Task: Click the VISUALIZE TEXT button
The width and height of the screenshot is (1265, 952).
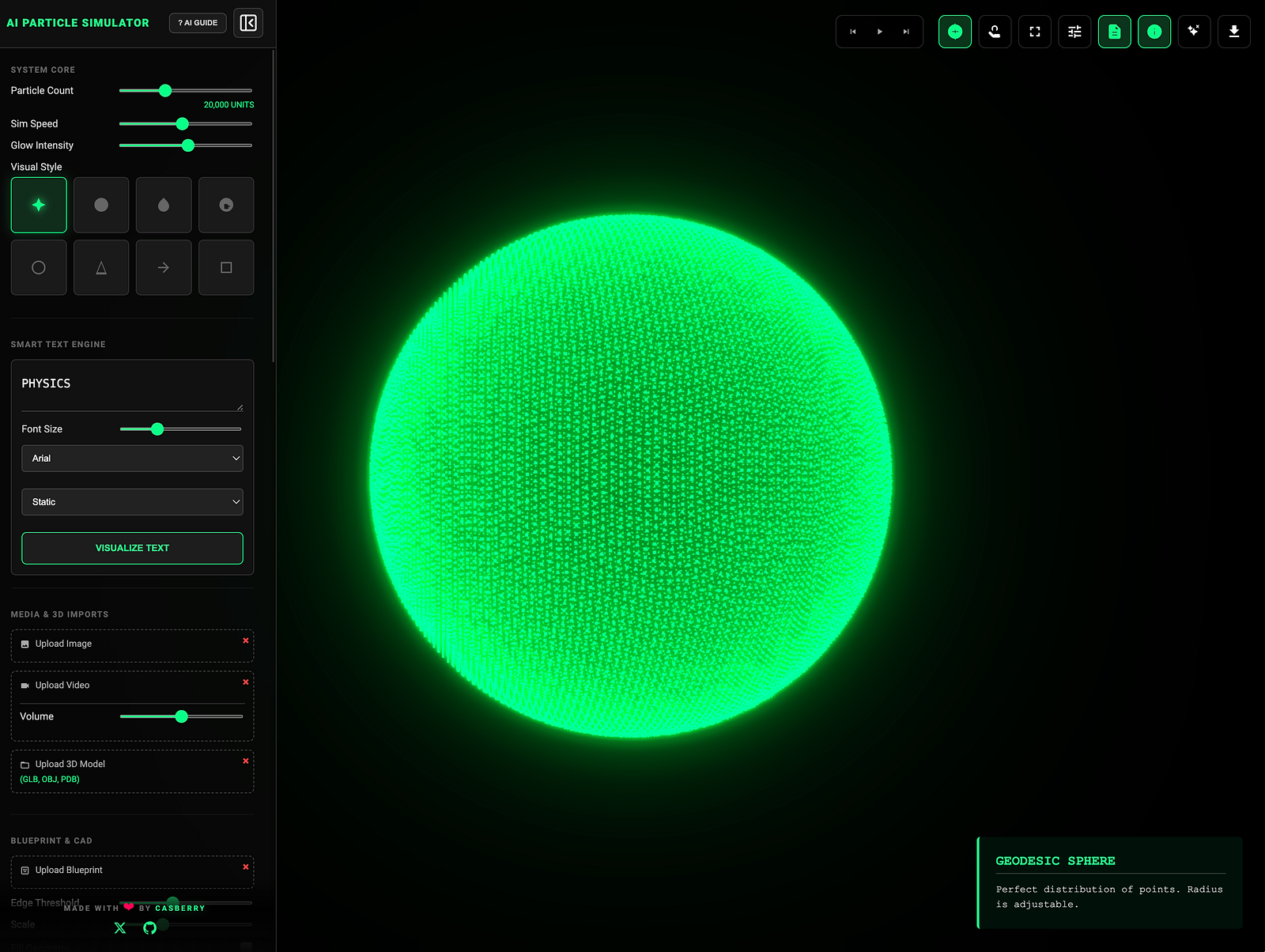Action: coord(132,548)
